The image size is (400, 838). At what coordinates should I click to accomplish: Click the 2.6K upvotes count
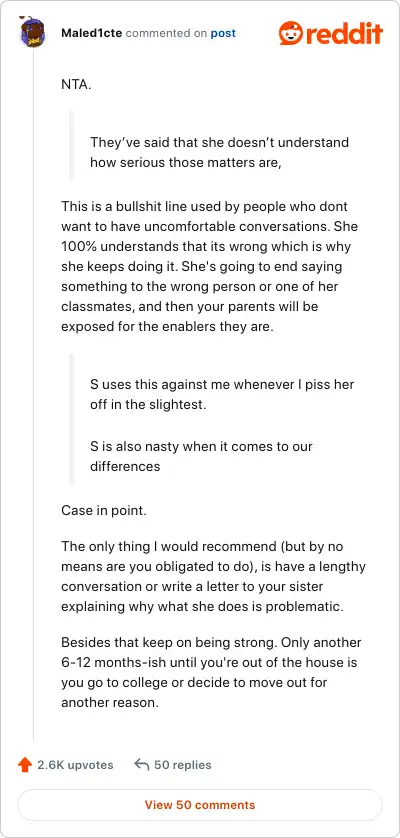point(75,765)
